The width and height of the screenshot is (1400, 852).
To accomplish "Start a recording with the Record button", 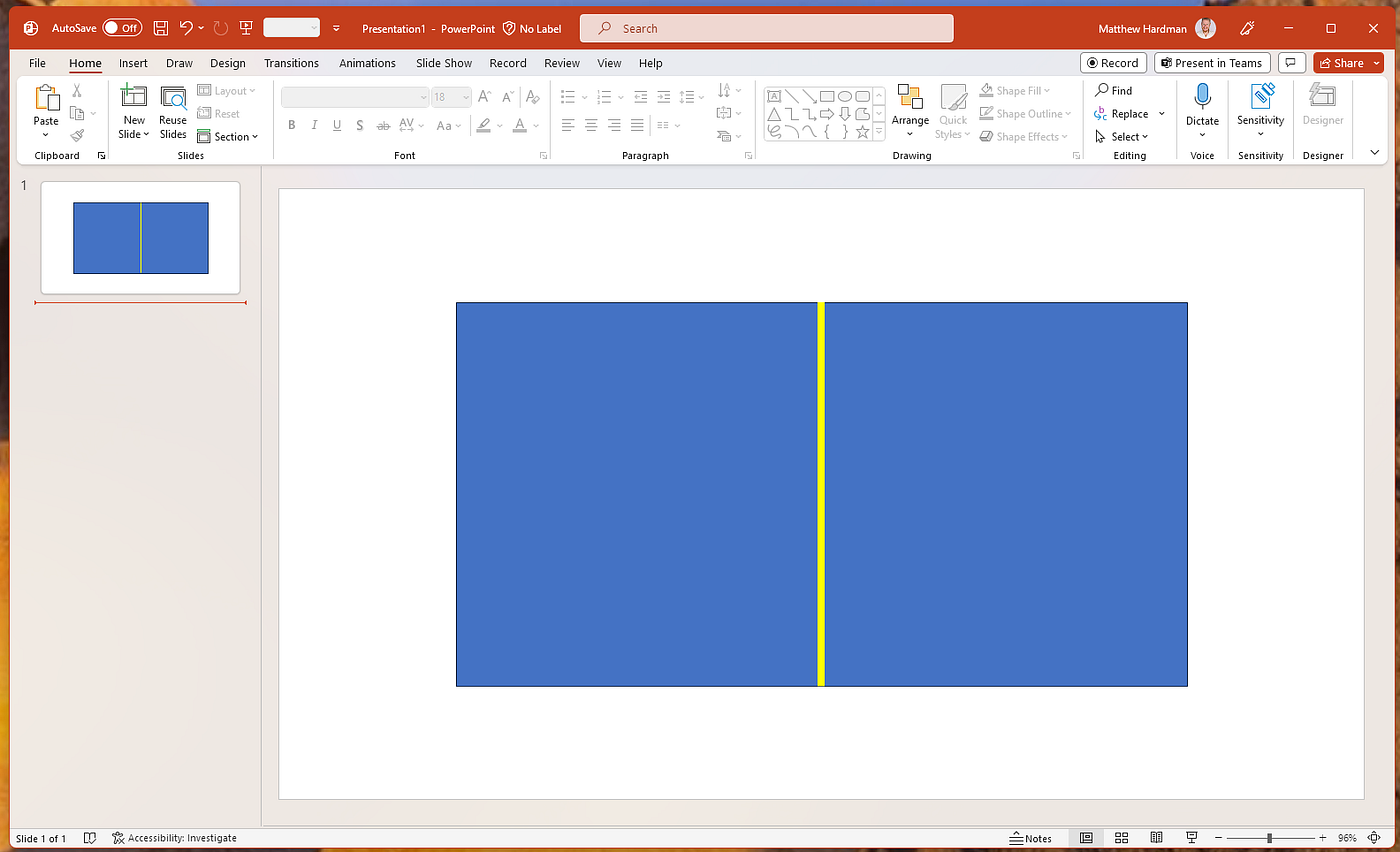I will pos(1113,62).
